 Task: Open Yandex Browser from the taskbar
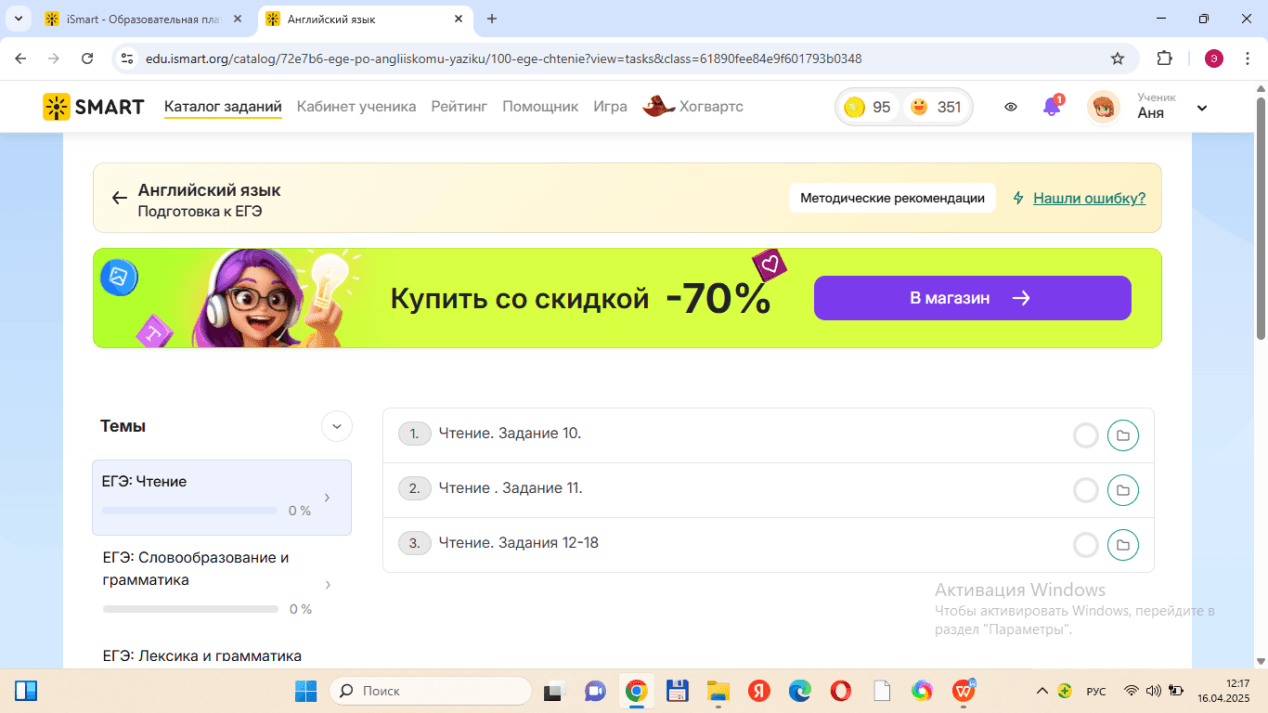(x=759, y=691)
